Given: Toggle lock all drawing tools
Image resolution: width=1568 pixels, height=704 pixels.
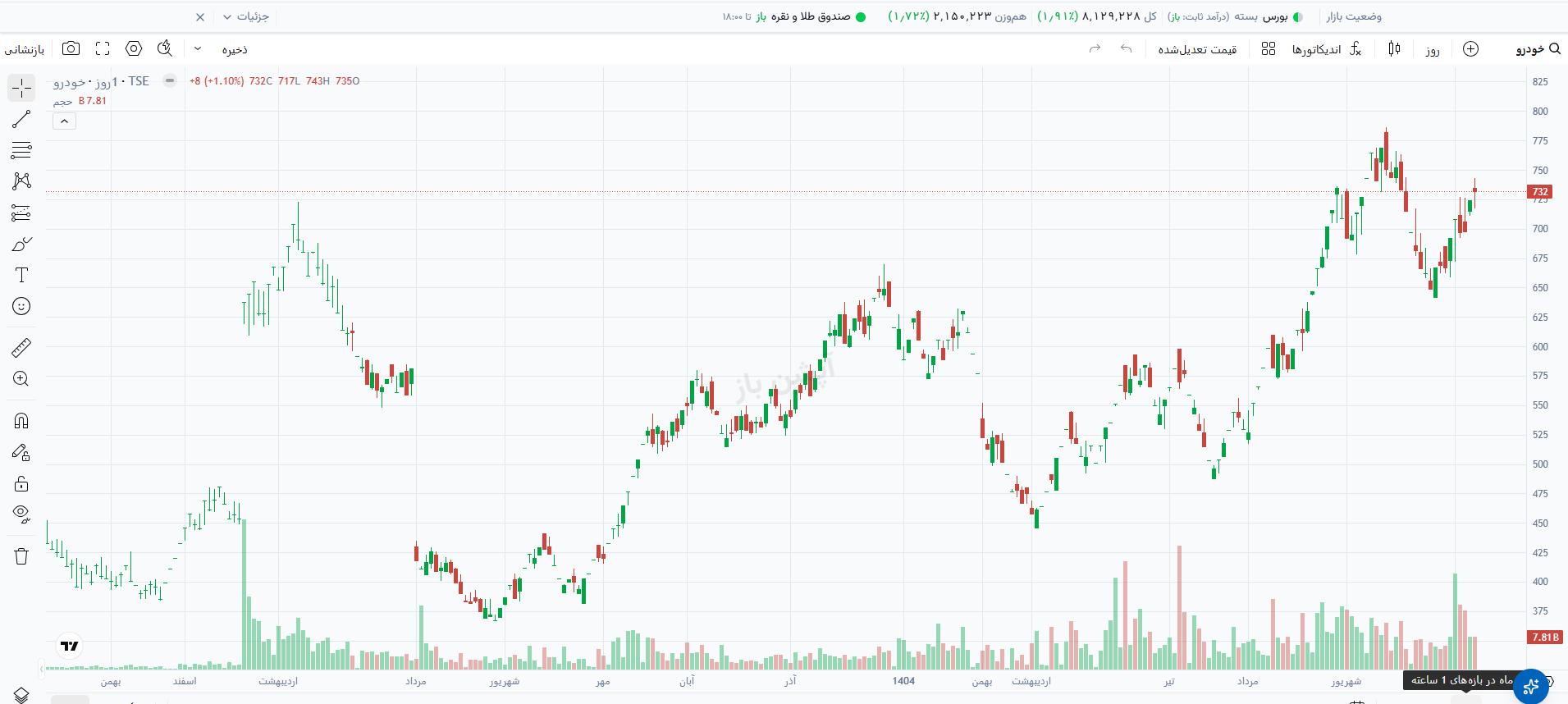Looking at the screenshot, I should (x=22, y=483).
